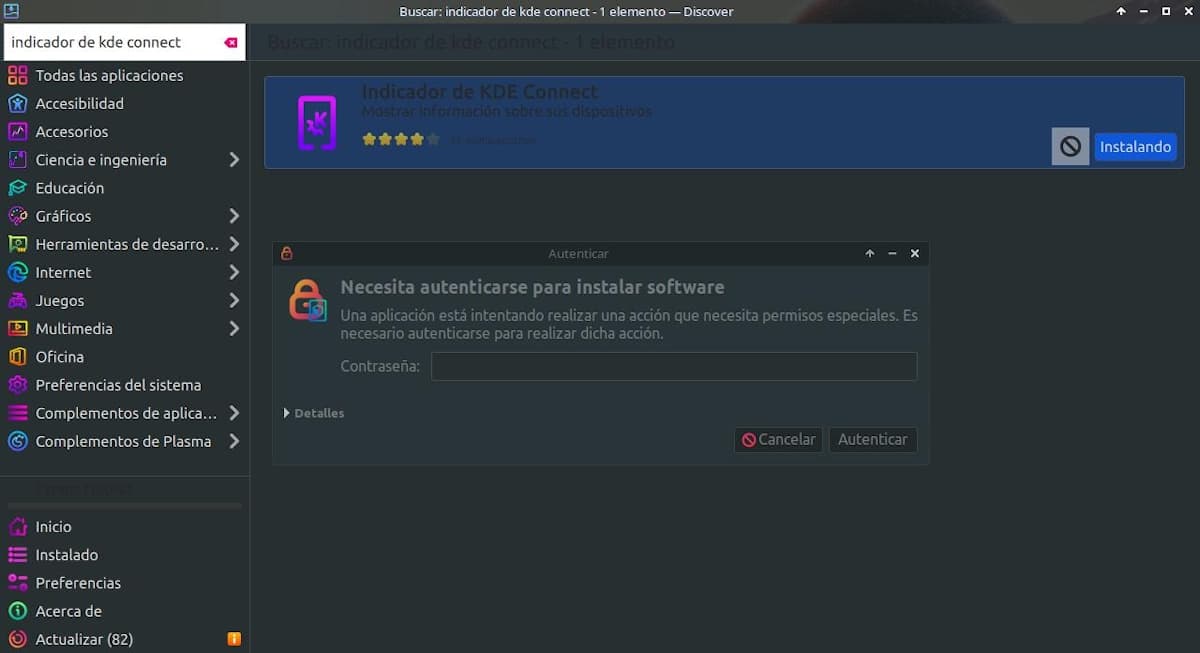Click the Autenticar button
Screen dimensions: 1200x653
click(x=872, y=440)
